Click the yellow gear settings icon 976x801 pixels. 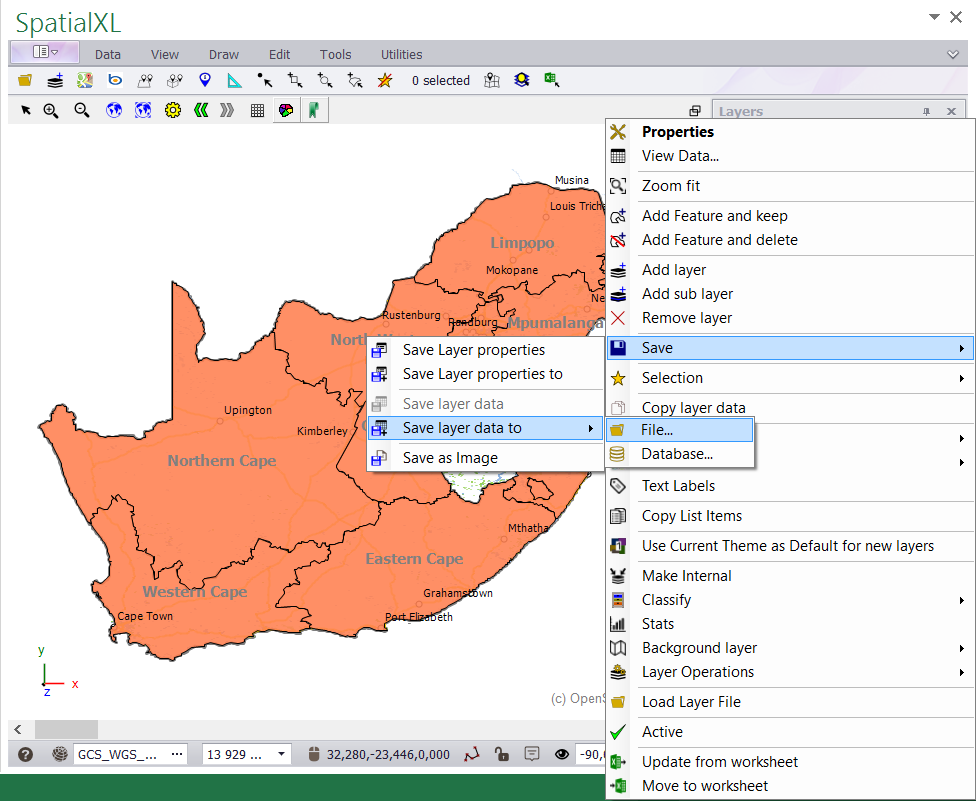[172, 111]
